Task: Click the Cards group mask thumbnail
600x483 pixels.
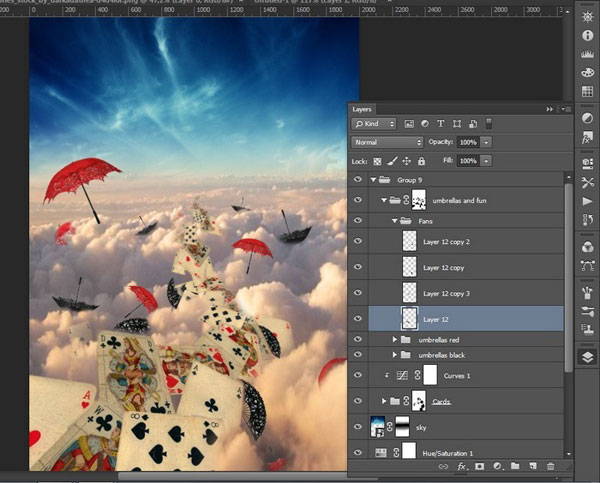Action: pos(419,401)
